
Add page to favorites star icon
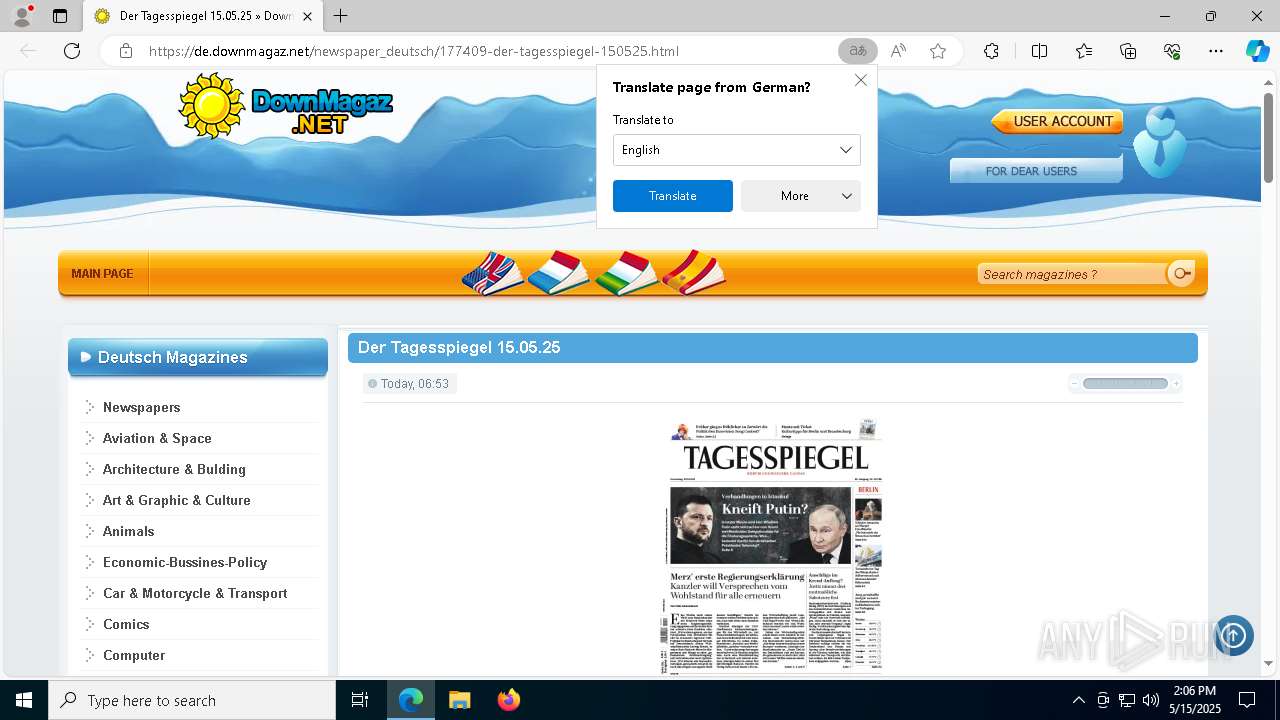(938, 51)
